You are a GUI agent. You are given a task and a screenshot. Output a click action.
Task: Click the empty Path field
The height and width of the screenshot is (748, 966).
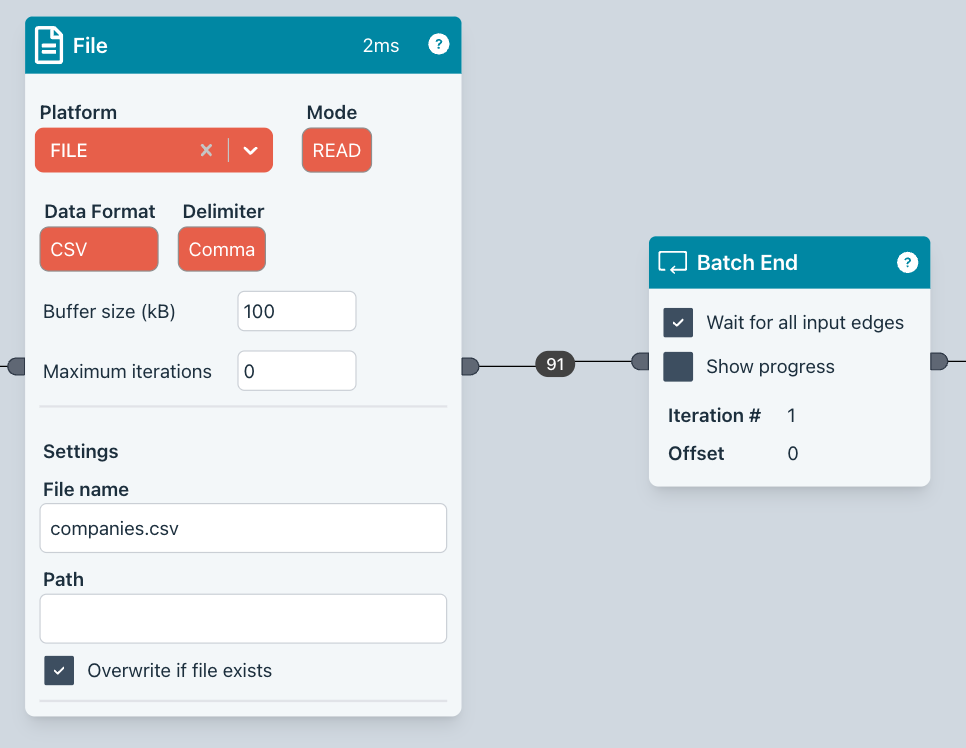tap(243, 619)
